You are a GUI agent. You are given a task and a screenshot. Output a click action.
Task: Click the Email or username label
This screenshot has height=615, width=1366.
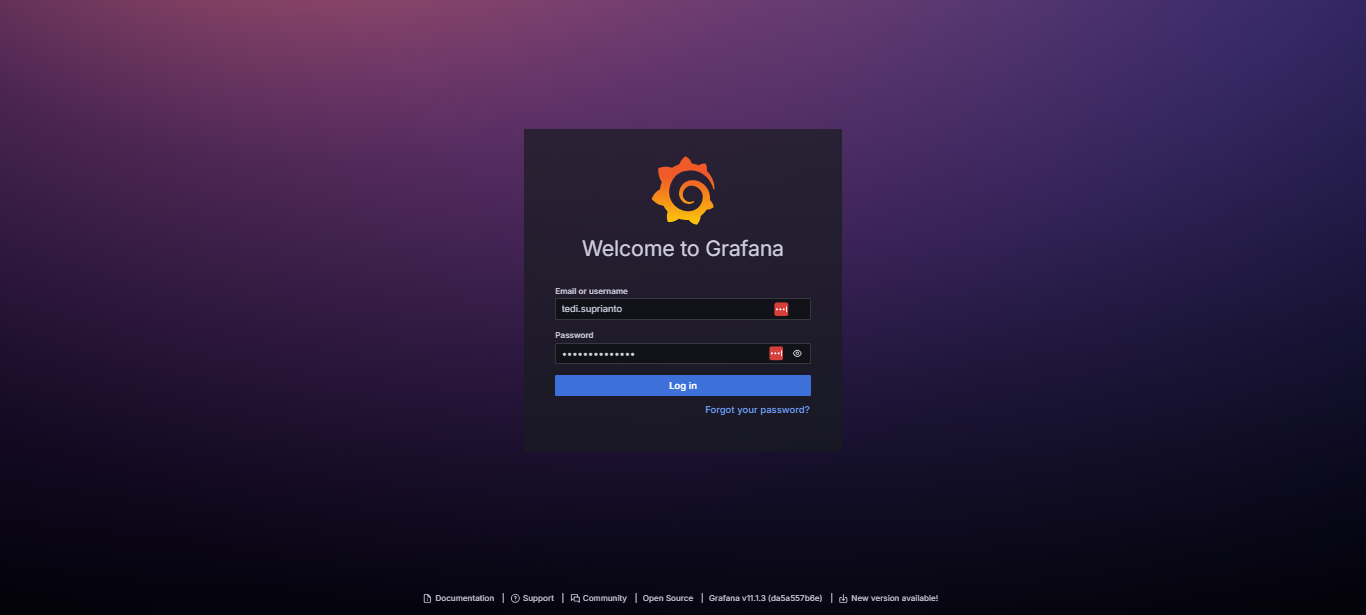point(591,291)
